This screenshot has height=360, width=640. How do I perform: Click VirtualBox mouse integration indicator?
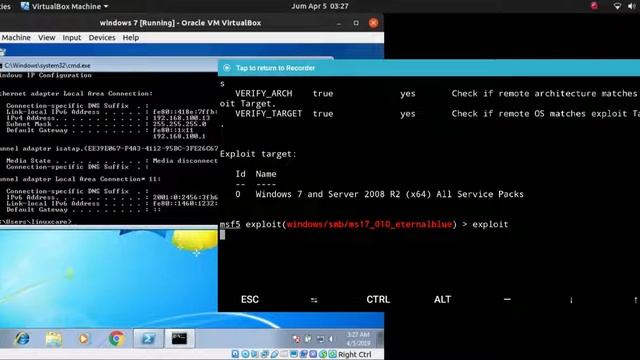[323, 354]
